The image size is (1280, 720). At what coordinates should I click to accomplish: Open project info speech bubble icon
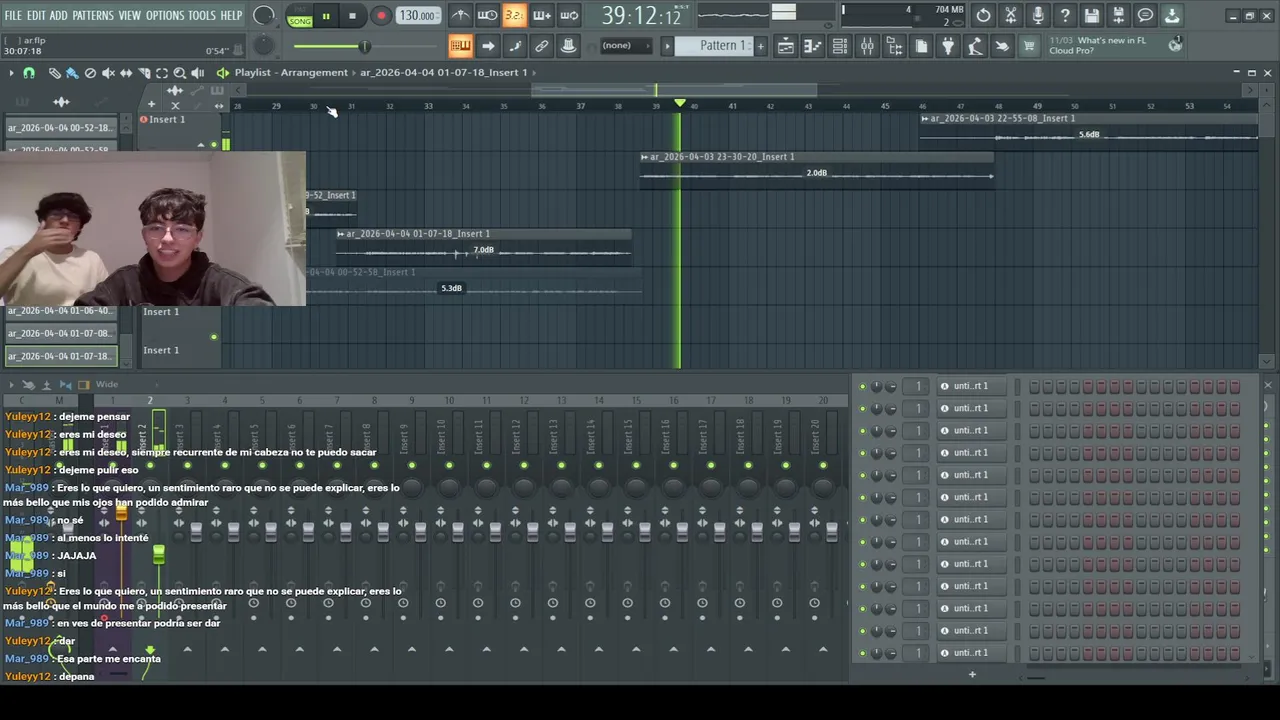pyautogui.click(x=1146, y=16)
